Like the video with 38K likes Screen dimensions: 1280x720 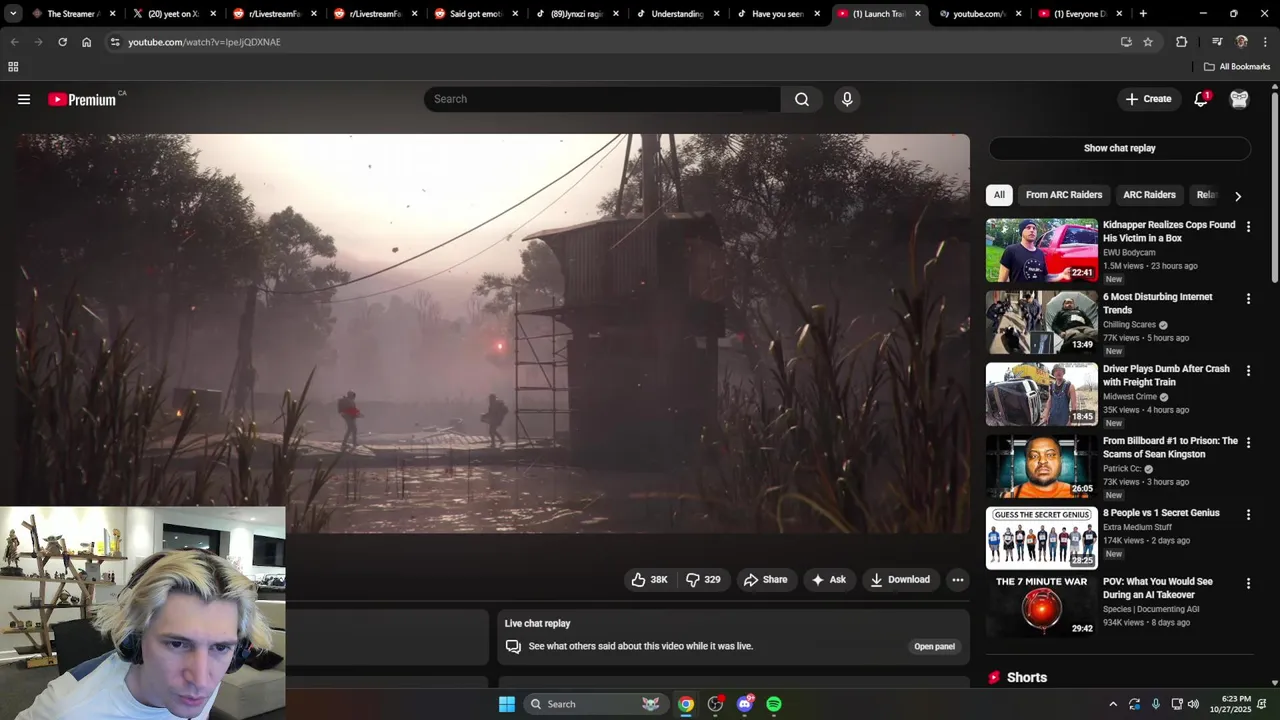[x=649, y=580]
